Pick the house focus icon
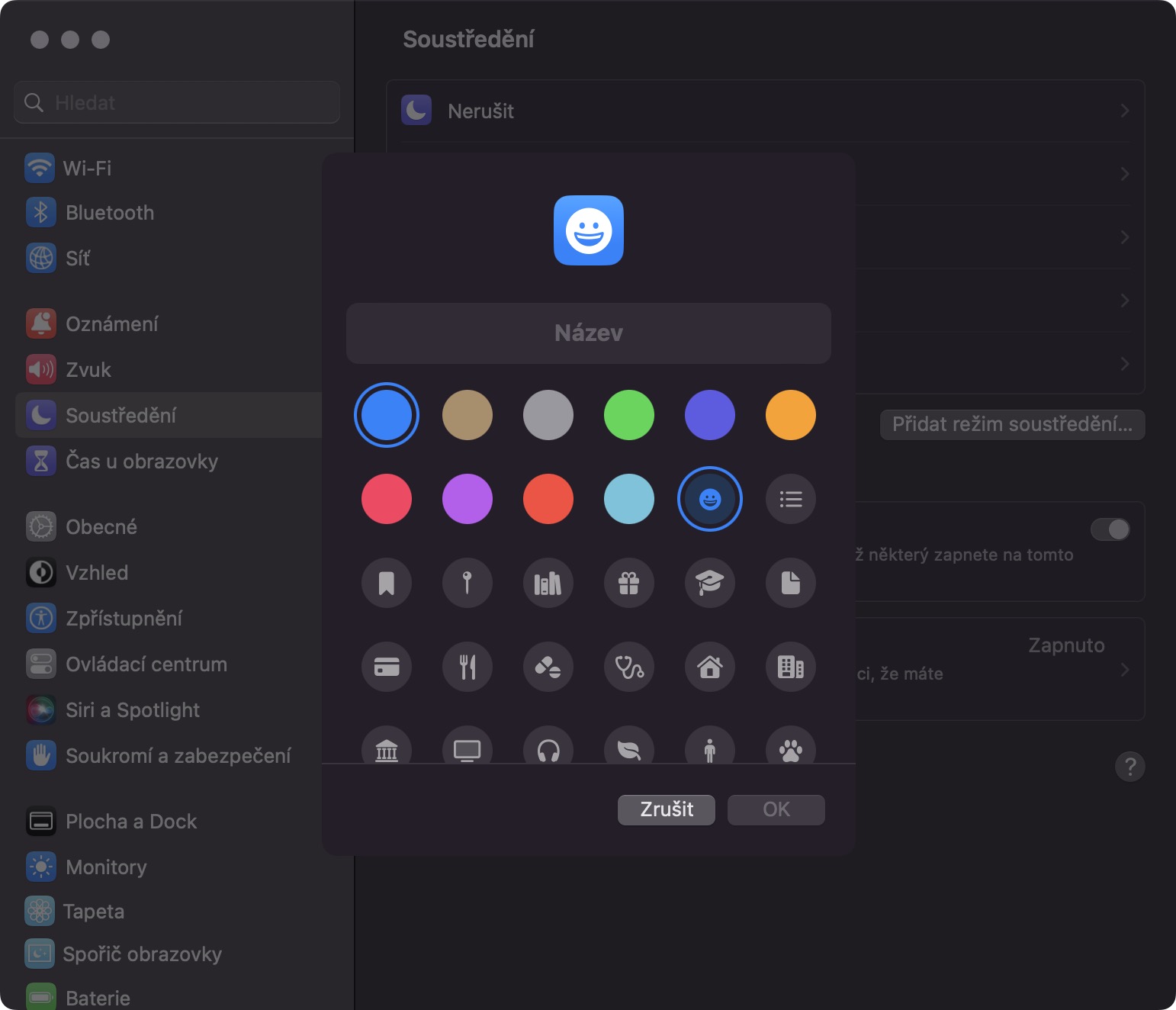 [710, 667]
